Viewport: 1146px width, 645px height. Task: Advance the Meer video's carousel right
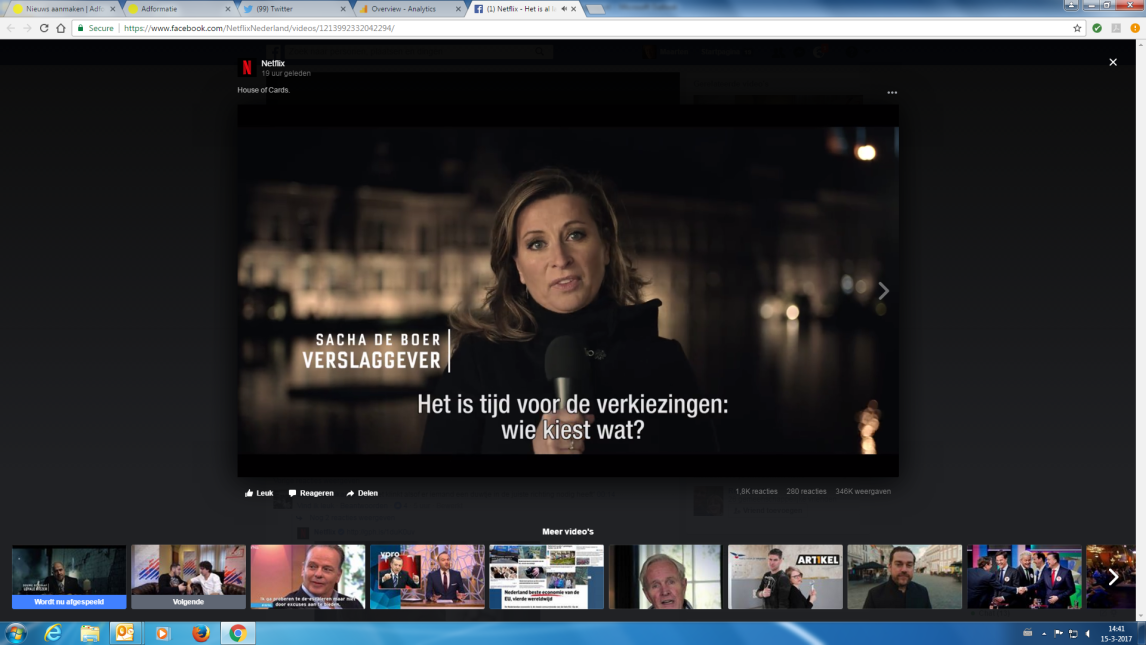pyautogui.click(x=1112, y=577)
